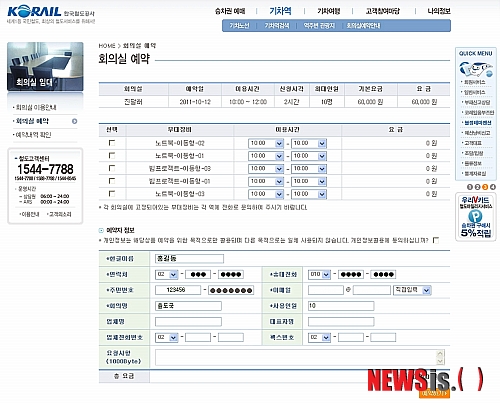Open the 연락처 area code dropdown
The height and width of the screenshot is (404, 500).
pos(167,274)
